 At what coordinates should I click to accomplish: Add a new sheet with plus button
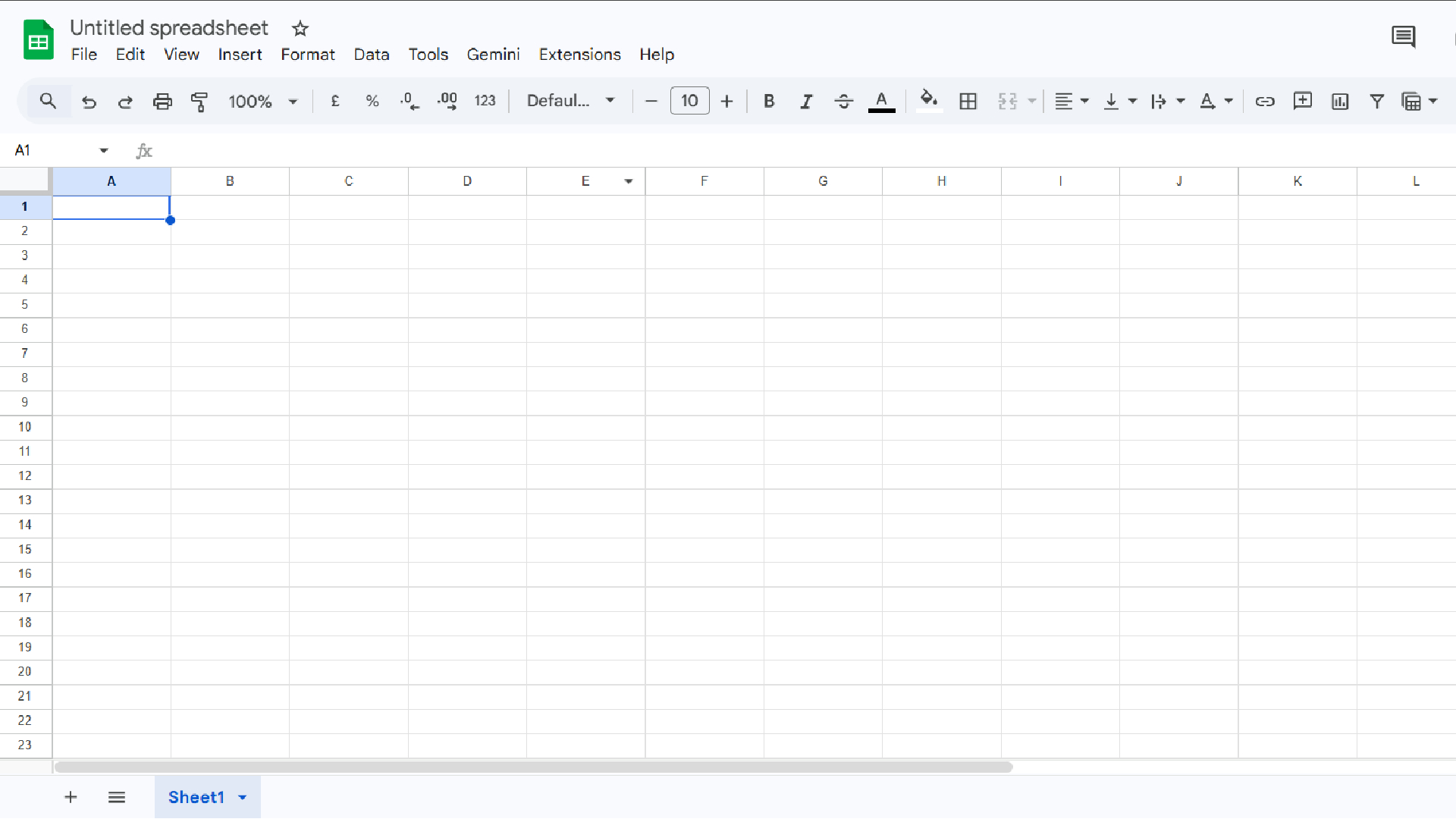[71, 797]
